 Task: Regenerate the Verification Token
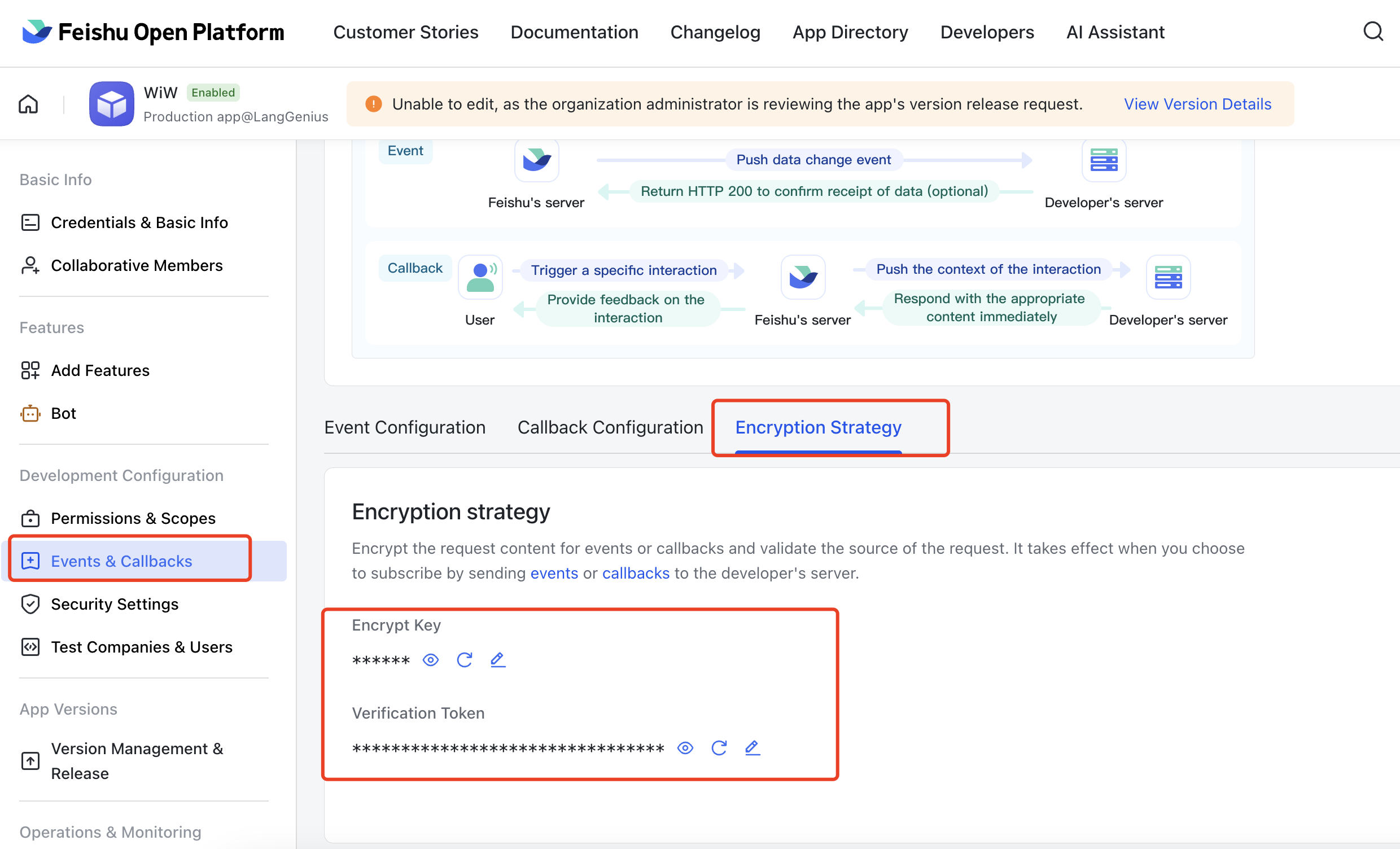[x=719, y=748]
